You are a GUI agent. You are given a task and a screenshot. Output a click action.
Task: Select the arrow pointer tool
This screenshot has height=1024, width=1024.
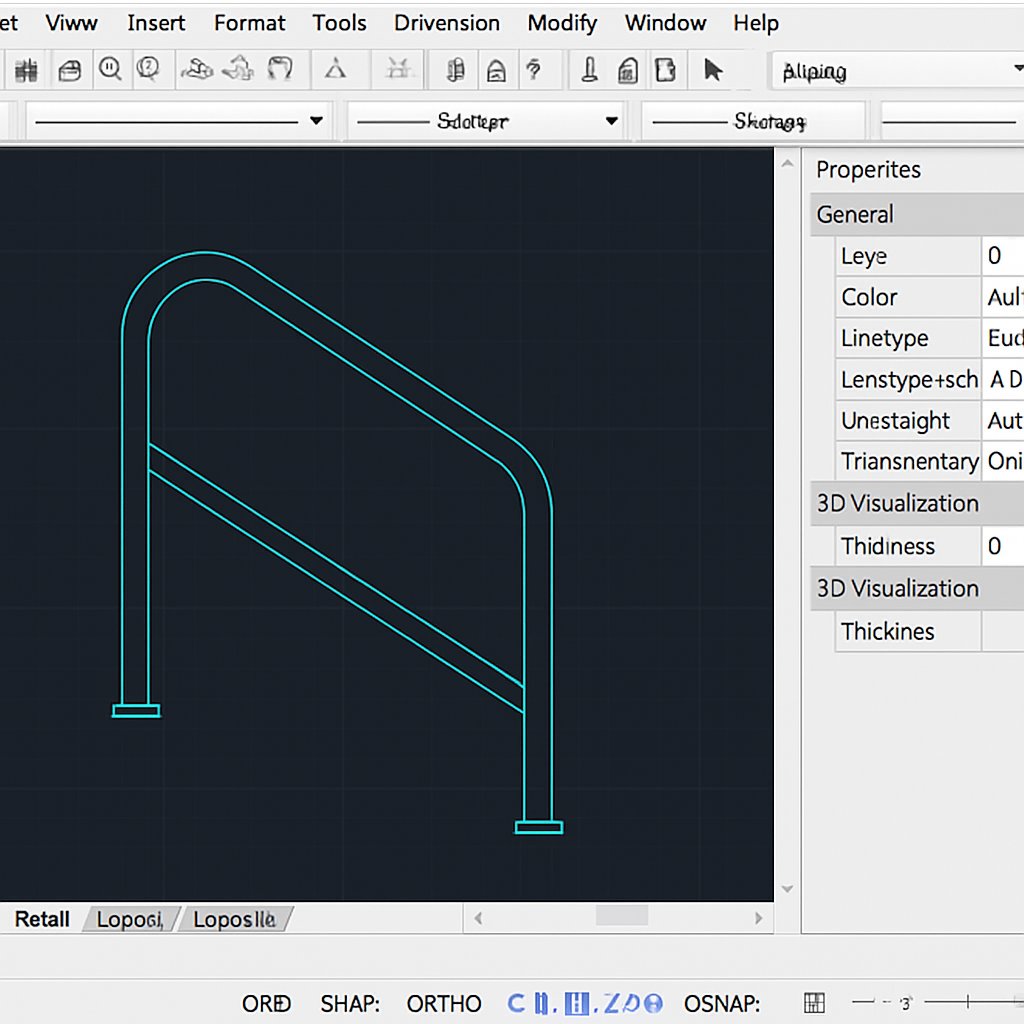712,70
